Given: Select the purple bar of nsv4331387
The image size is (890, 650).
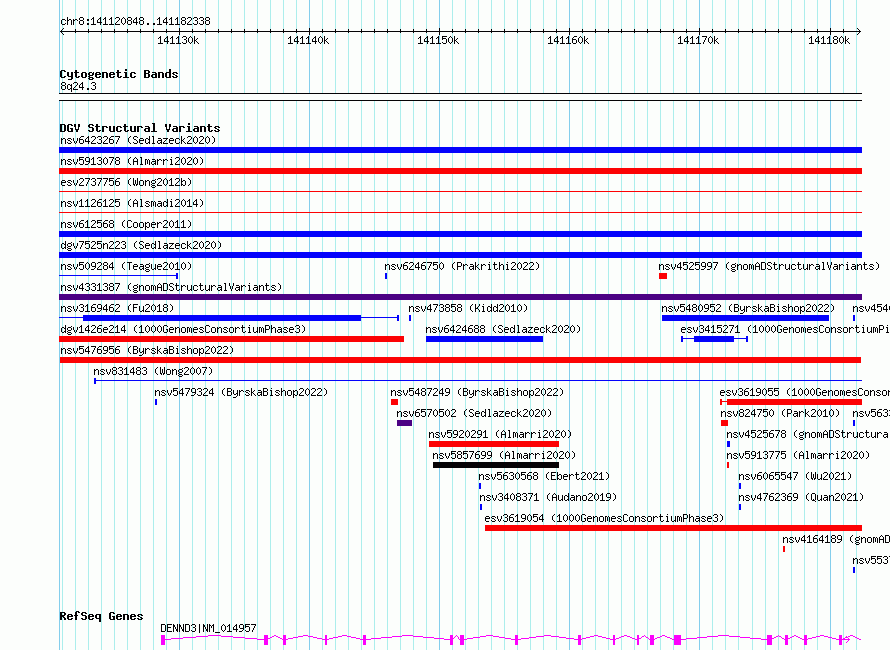Looking at the screenshot, I should click(x=460, y=297).
